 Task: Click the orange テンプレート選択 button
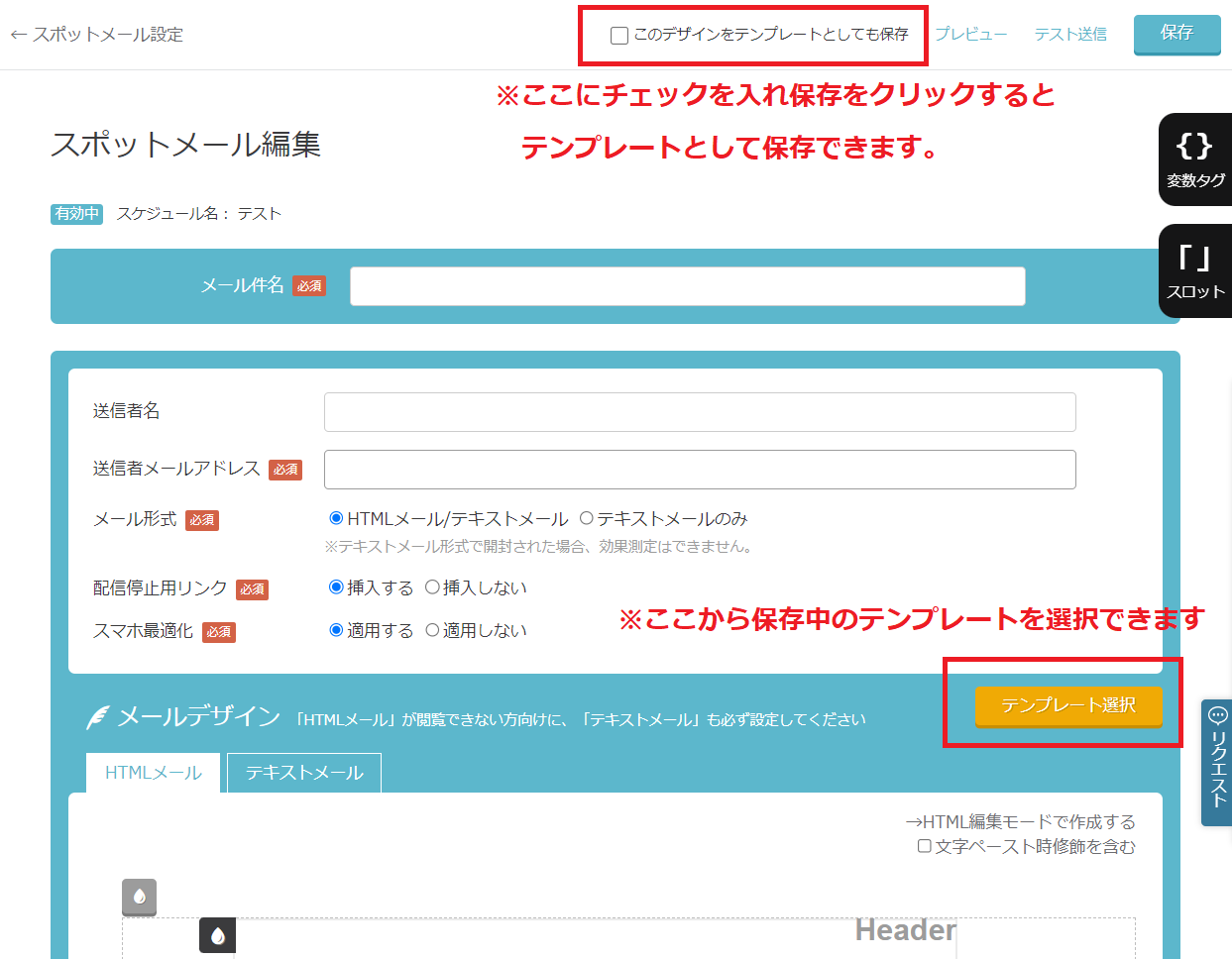(x=1067, y=705)
